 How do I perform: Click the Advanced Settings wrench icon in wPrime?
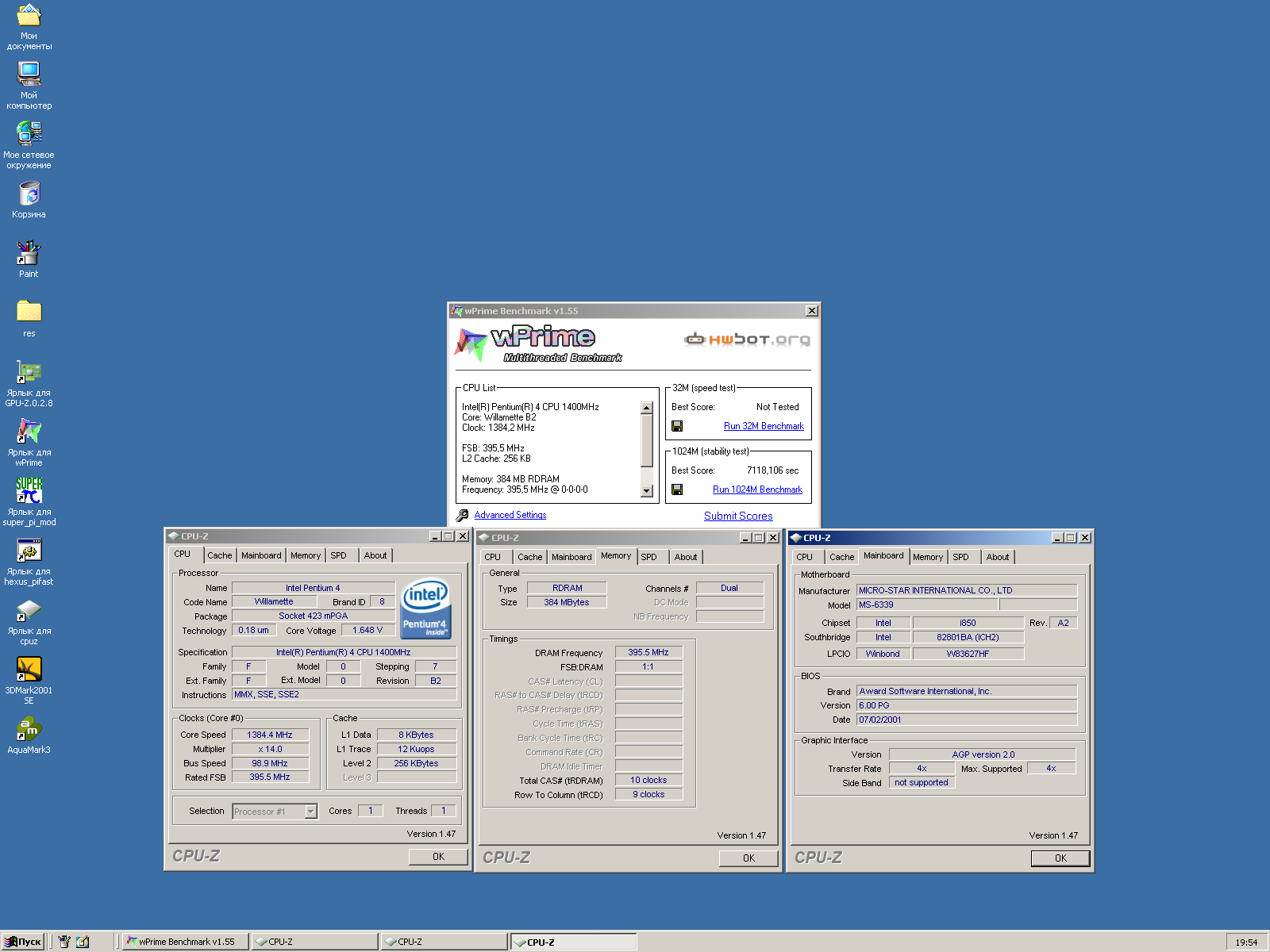[x=462, y=516]
